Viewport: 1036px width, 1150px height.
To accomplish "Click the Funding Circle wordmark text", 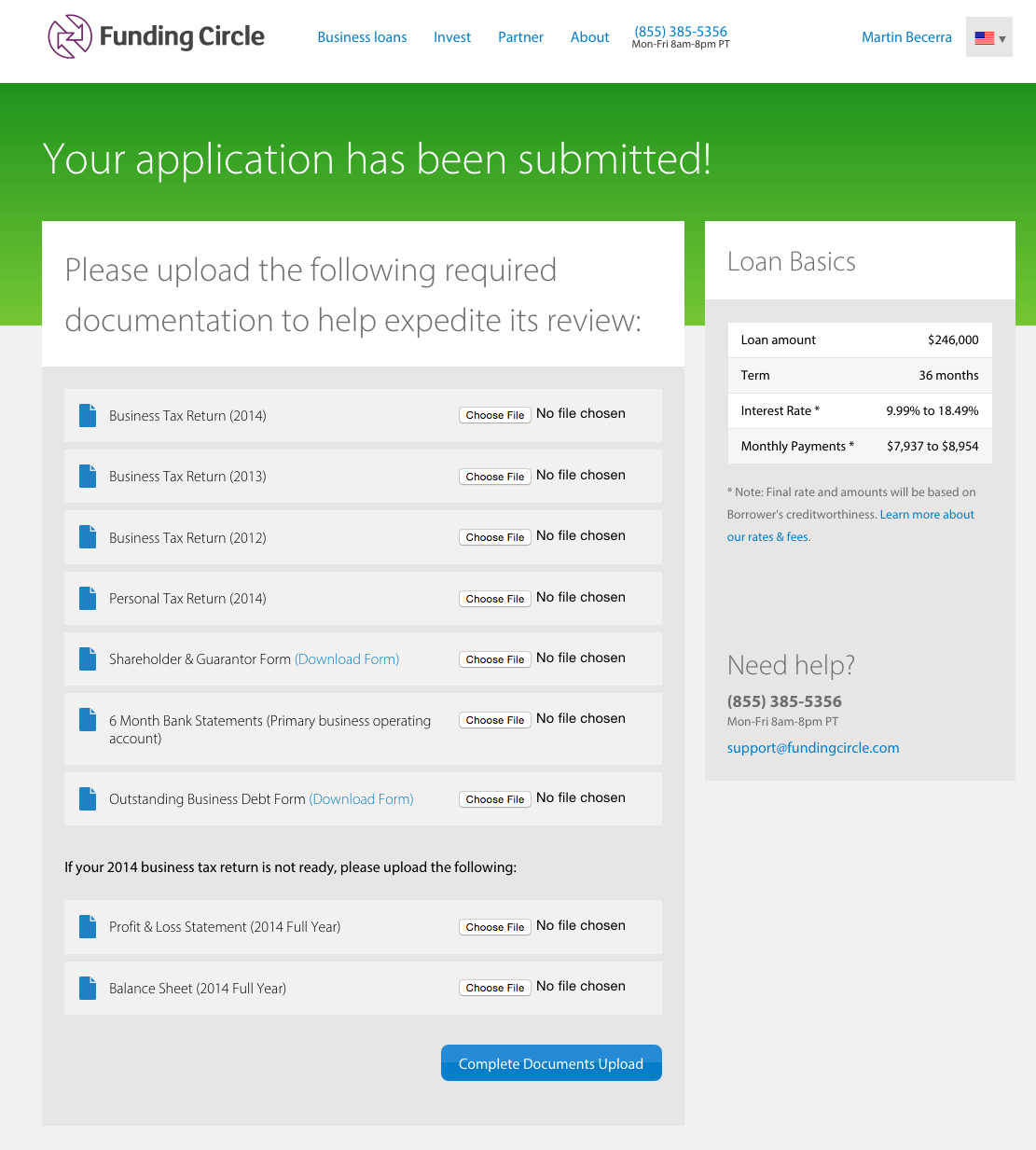I will point(182,36).
